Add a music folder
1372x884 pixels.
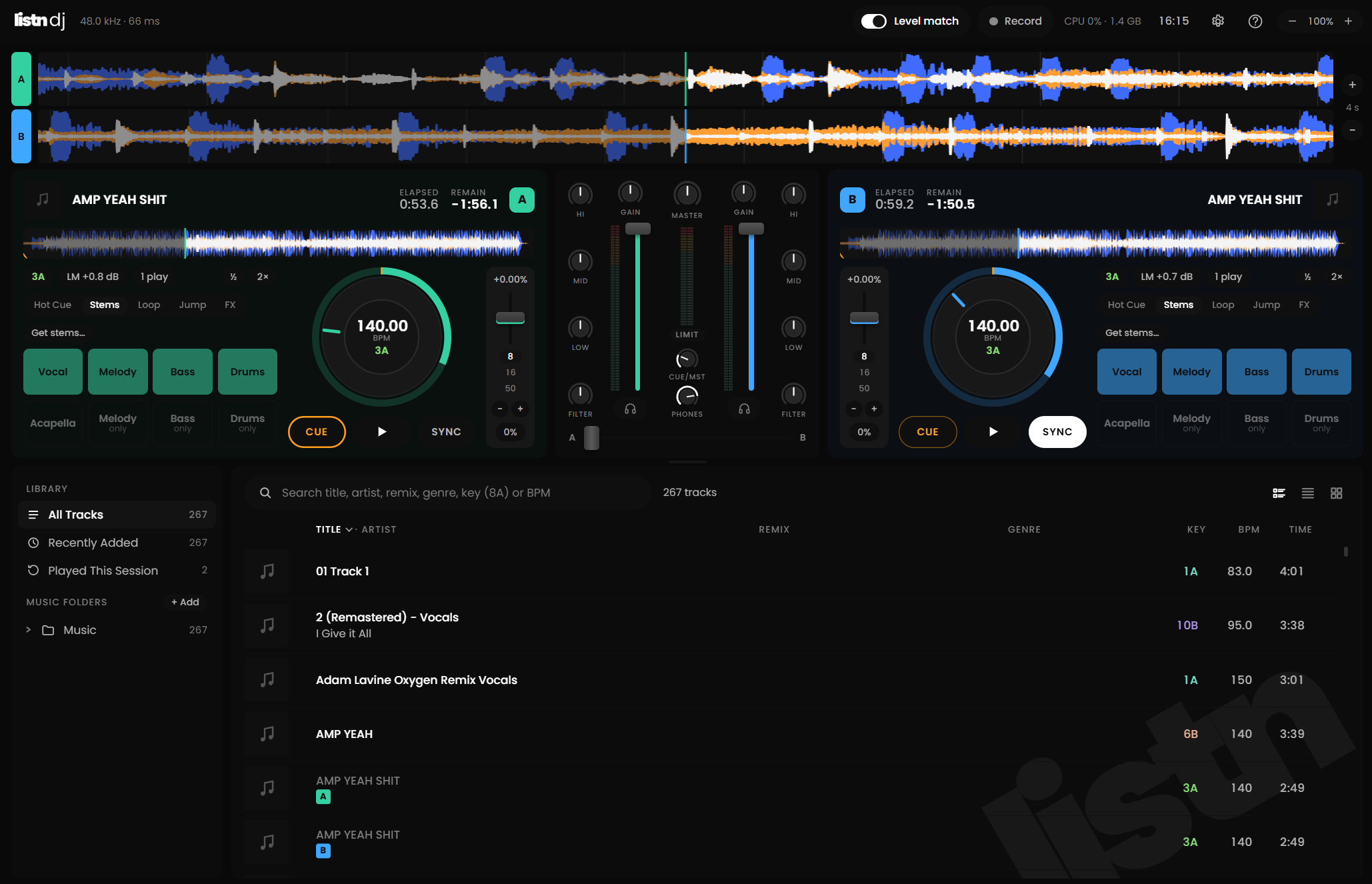click(x=185, y=602)
